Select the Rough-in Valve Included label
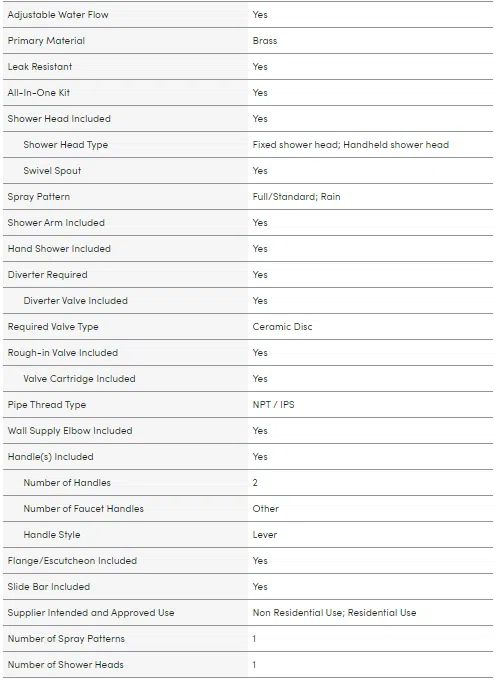Image resolution: width=499 pixels, height=682 pixels. click(63, 353)
